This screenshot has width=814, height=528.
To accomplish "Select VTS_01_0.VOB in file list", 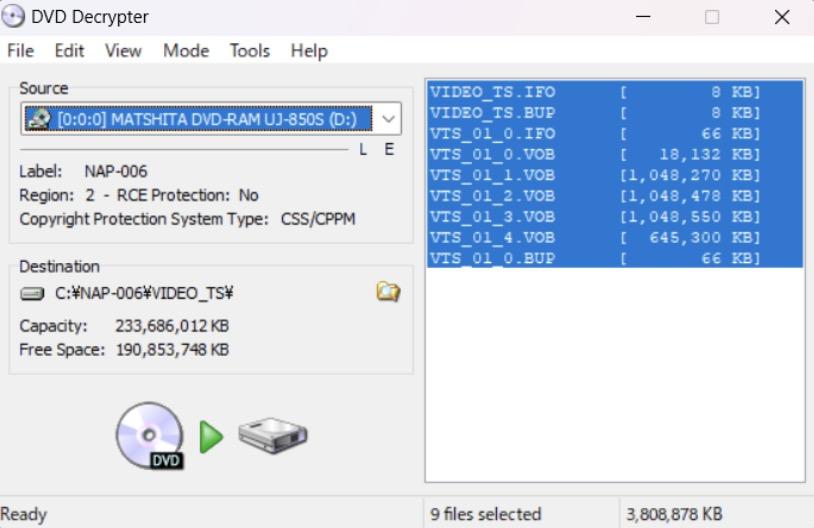I will (615, 154).
